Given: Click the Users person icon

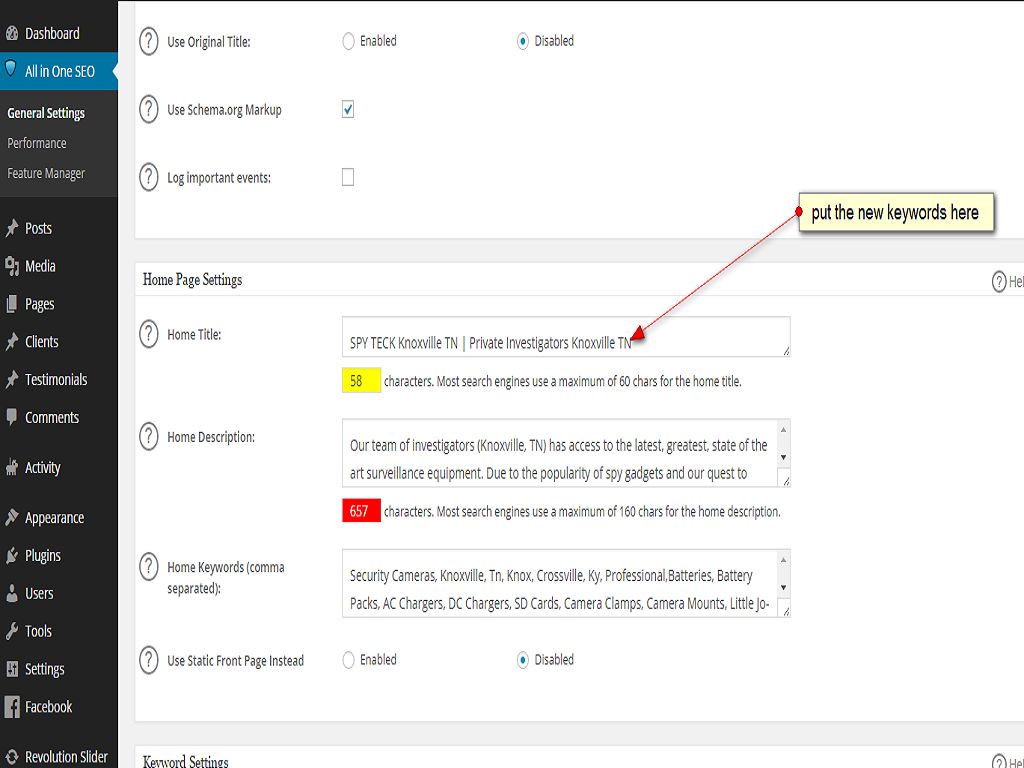Looking at the screenshot, I should tap(12, 593).
